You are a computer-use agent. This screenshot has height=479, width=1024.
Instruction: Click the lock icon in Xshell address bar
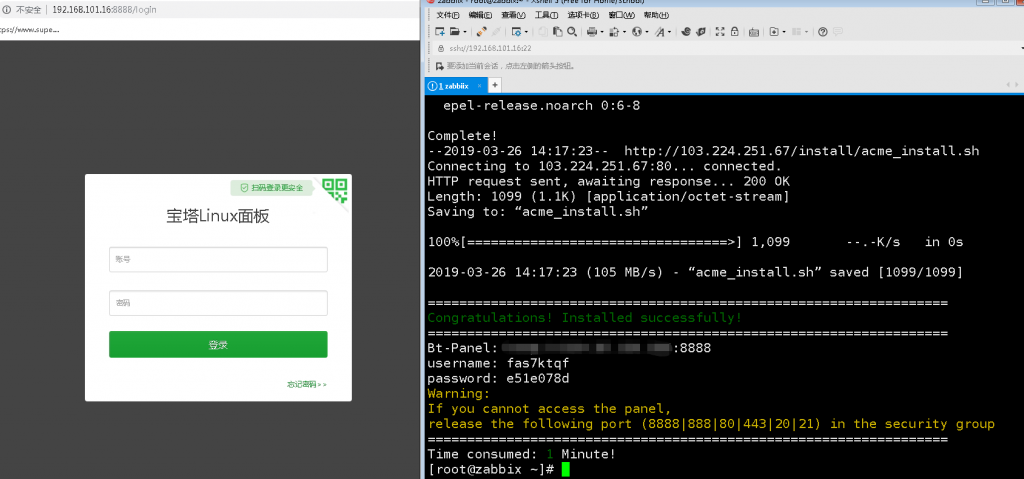pyautogui.click(x=440, y=48)
